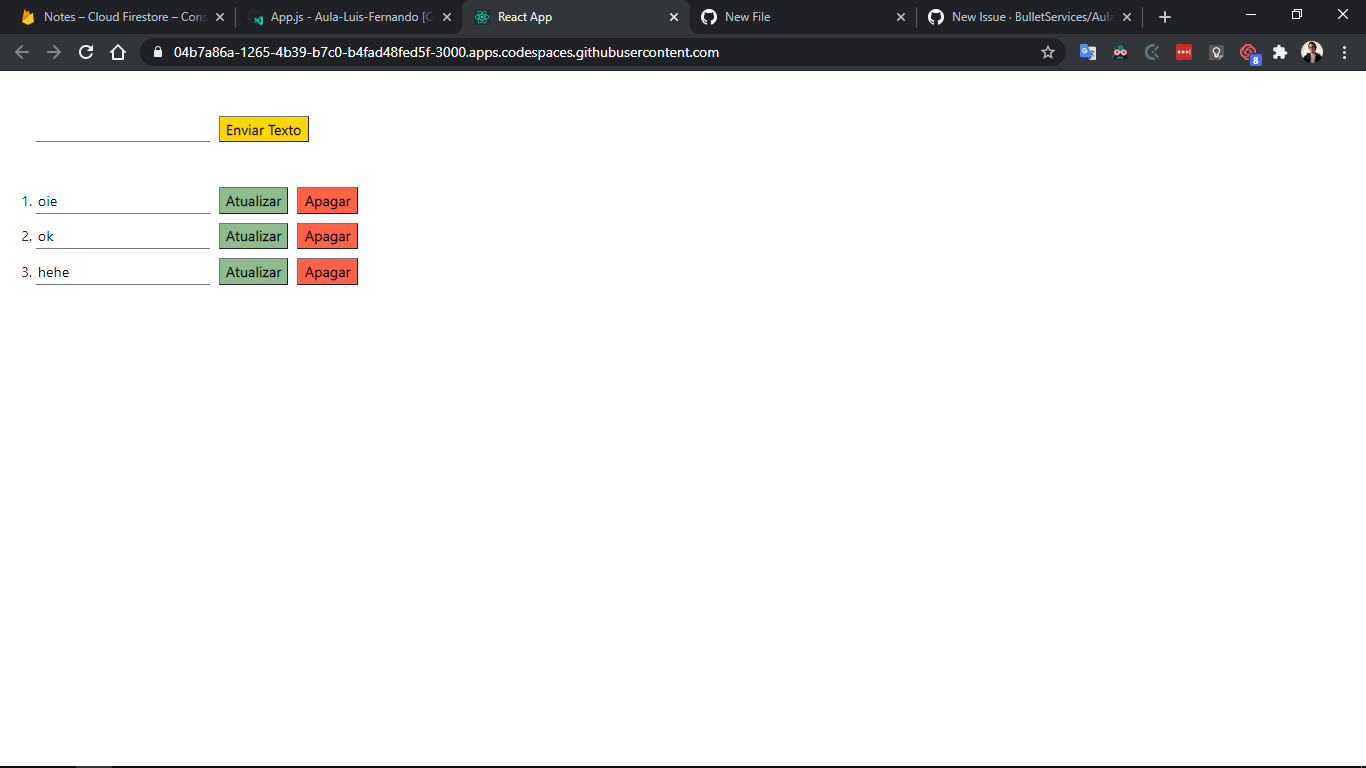Screen dimensions: 1366x768
Task: Click Apagar next to hehe
Action: (x=327, y=271)
